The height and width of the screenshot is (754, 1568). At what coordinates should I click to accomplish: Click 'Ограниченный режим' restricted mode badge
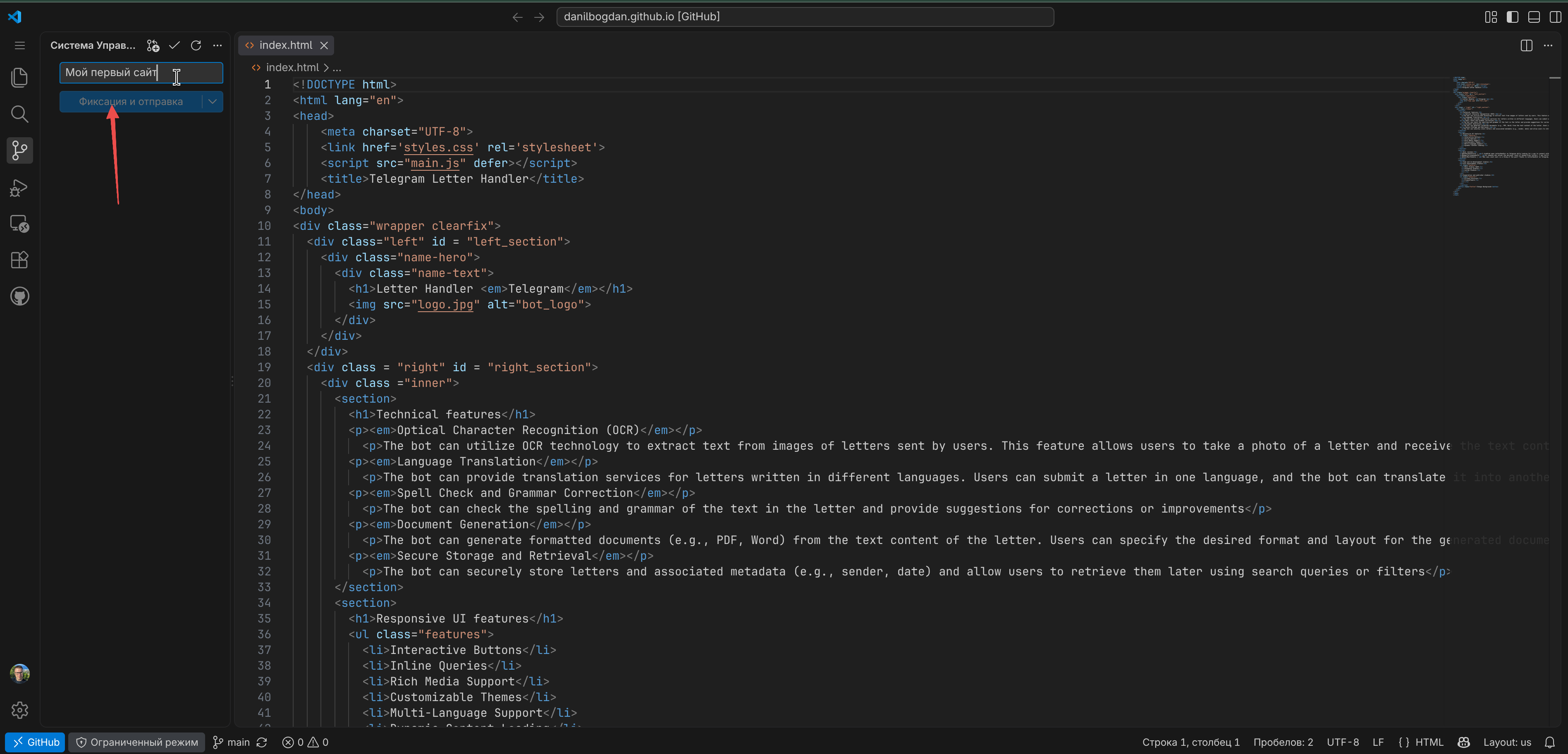coord(138,742)
